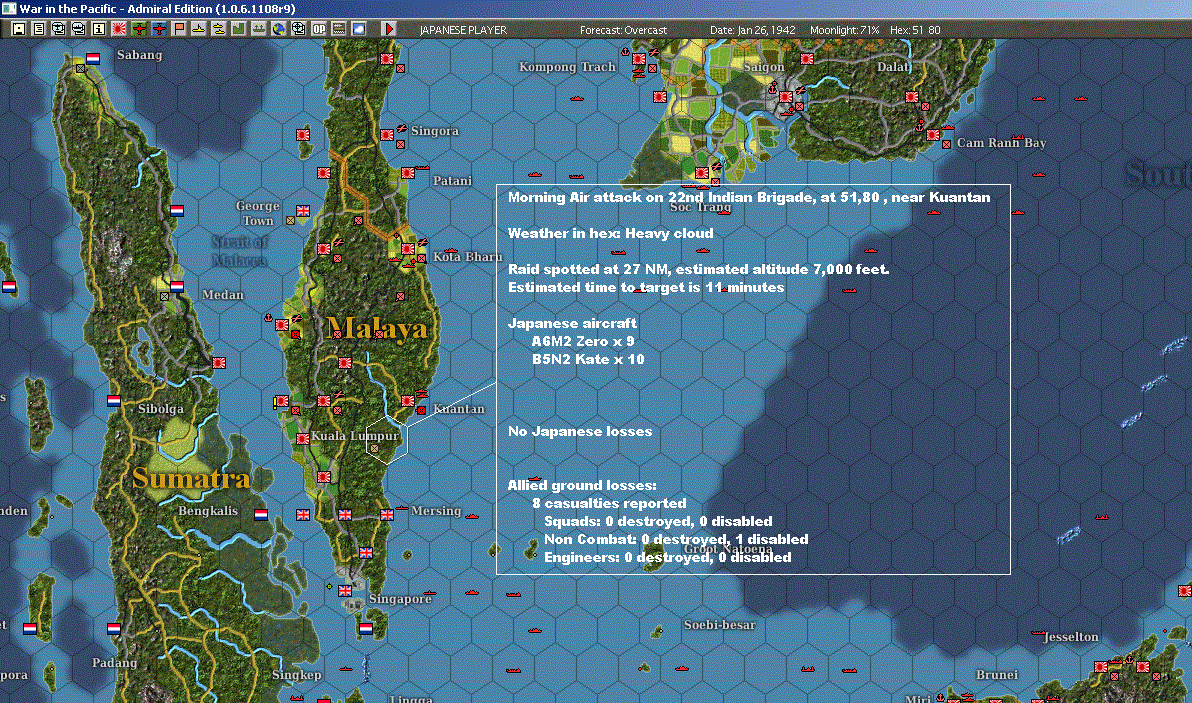Click the red play arrow end turn button
Viewport: 1192px width, 703px height.
point(388,29)
